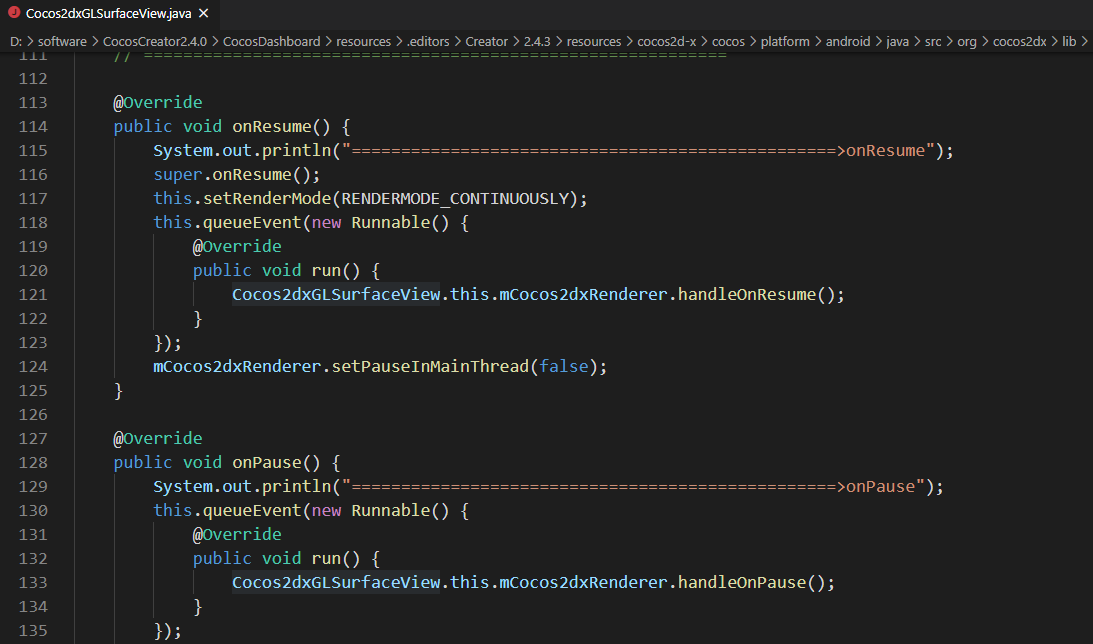1093x644 pixels.
Task: Click 'RENDERMODE_CONTINUOUSLY' constant on line 117
Action: point(455,199)
